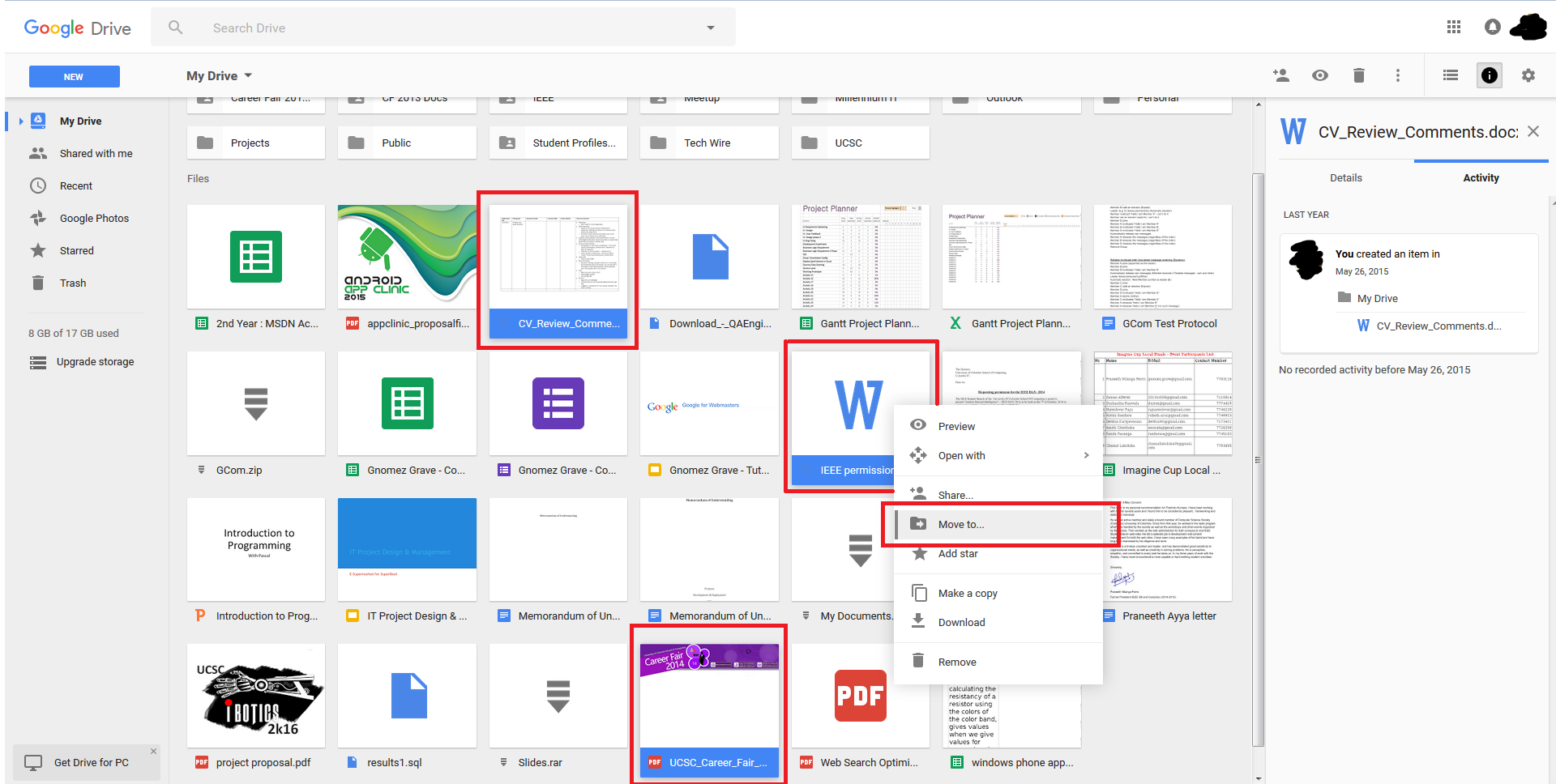Click the share people toolbar icon

1281,75
